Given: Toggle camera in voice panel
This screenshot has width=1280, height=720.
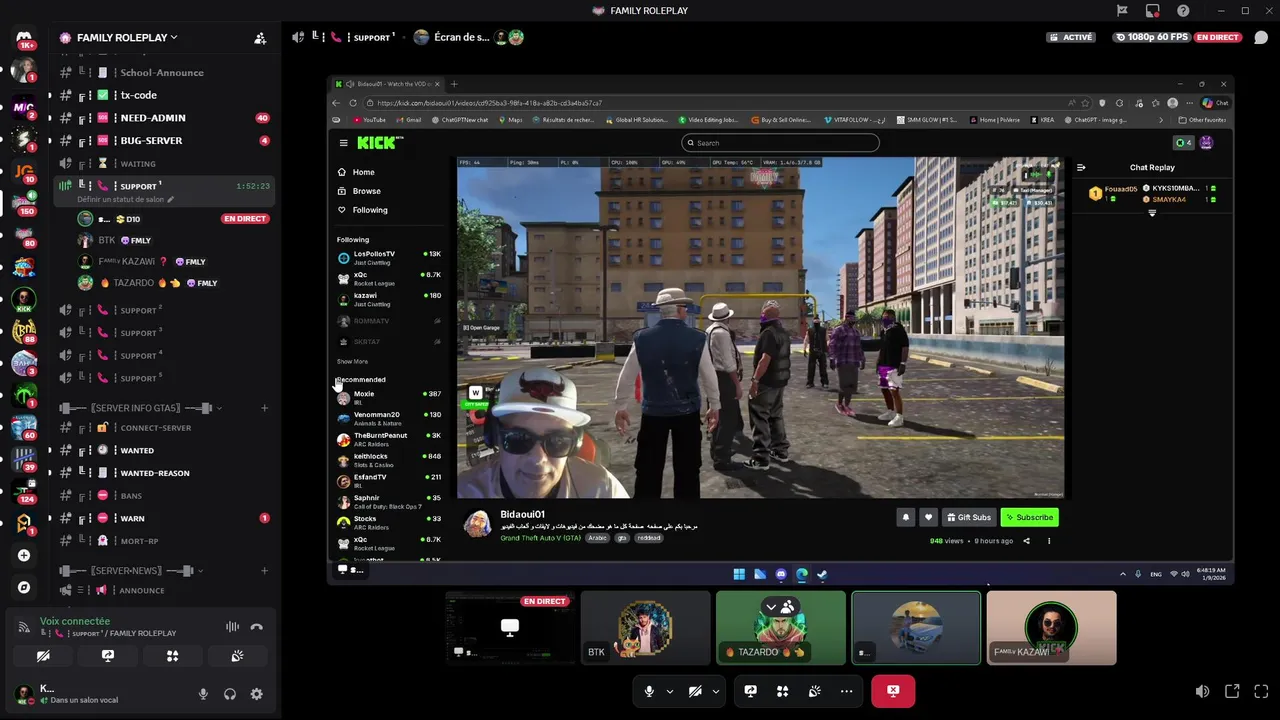Looking at the screenshot, I should (42, 656).
